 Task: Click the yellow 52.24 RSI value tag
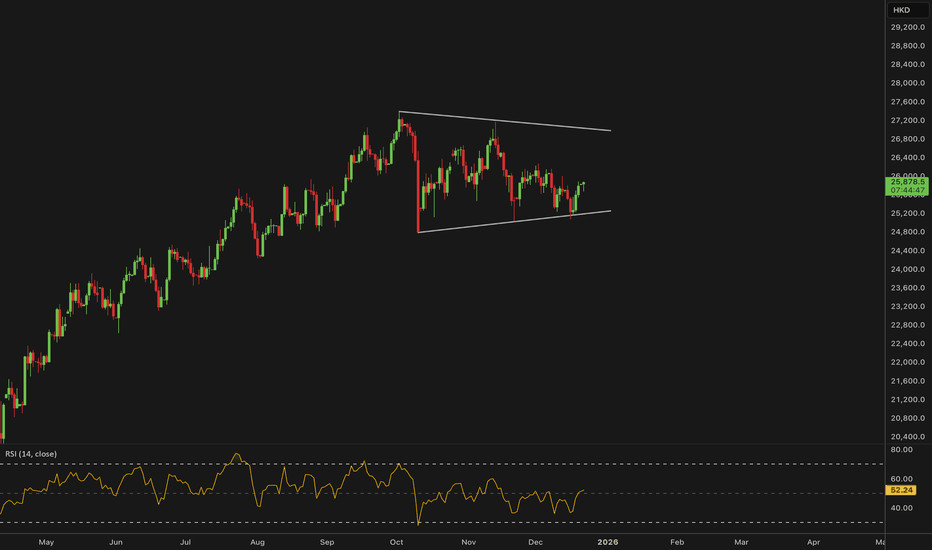click(904, 492)
